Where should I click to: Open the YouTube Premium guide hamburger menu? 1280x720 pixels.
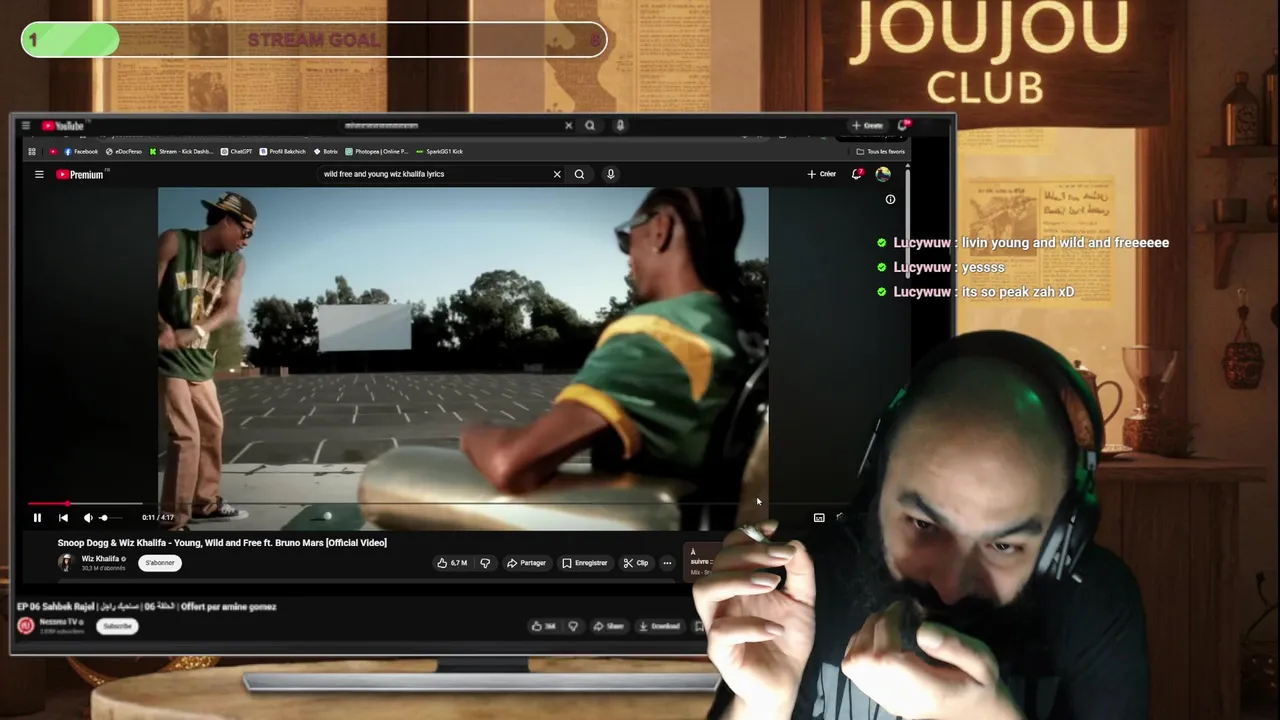(x=39, y=174)
